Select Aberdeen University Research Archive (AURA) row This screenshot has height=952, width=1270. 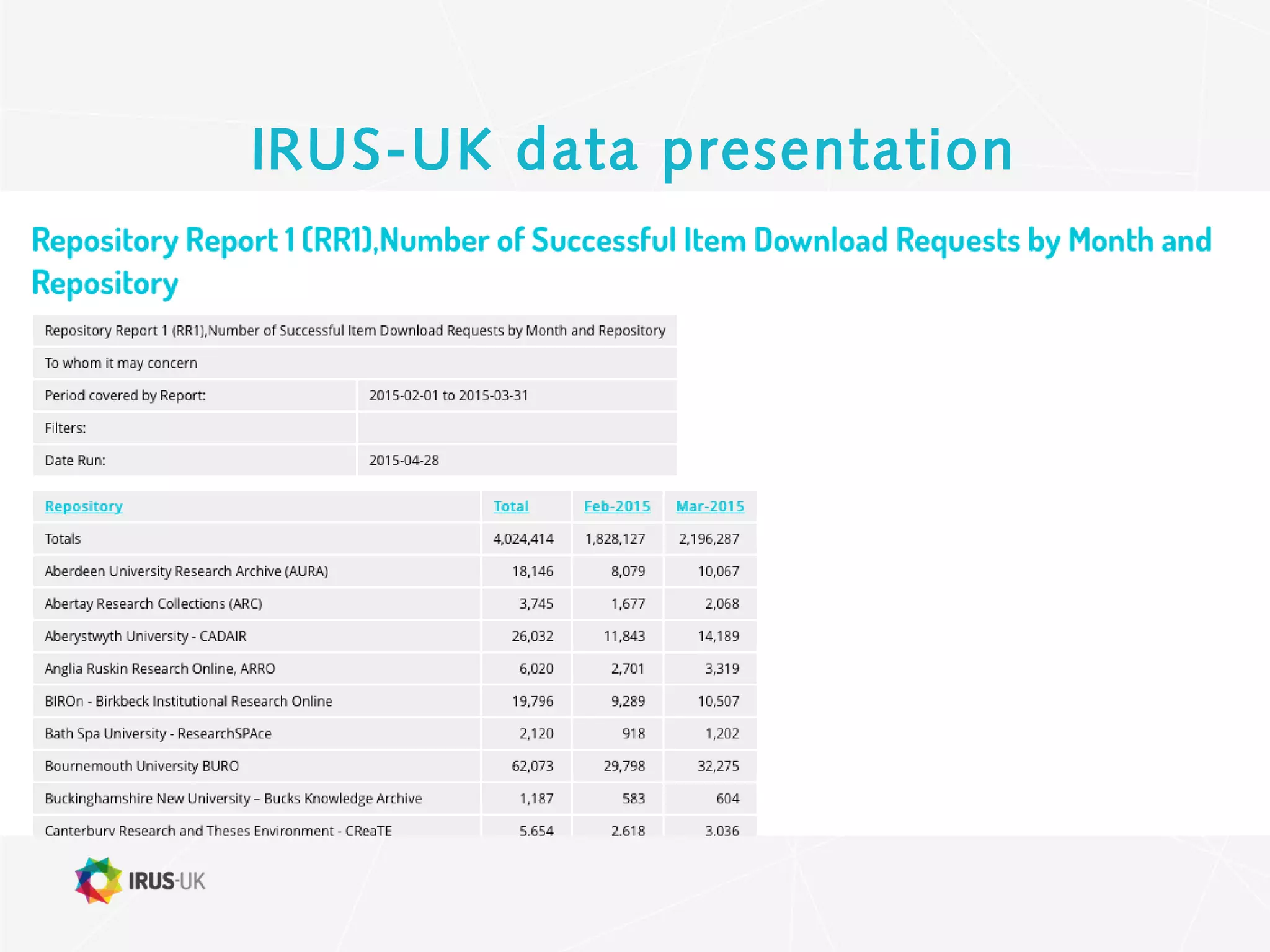tap(395, 571)
